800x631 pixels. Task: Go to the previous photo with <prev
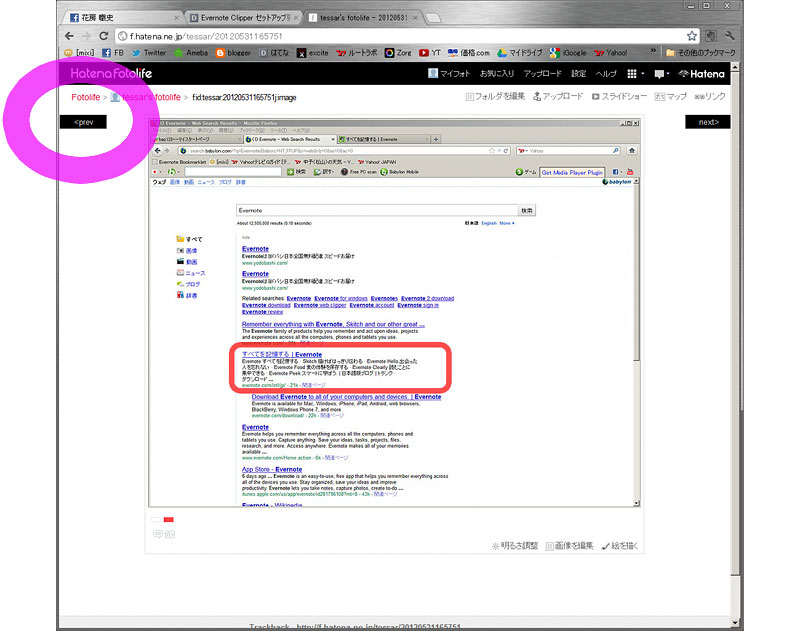83,122
